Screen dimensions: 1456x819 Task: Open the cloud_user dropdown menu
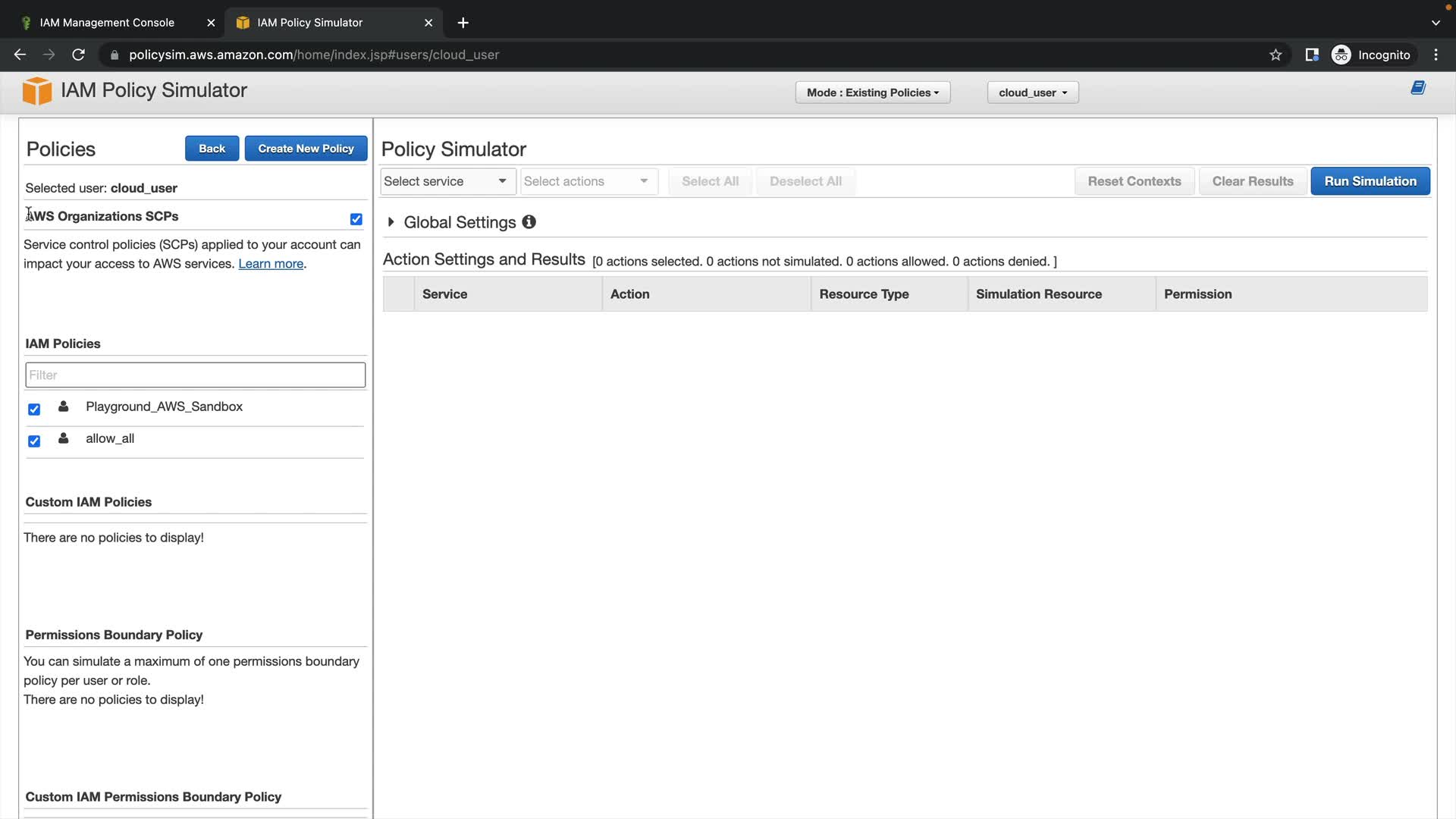pyautogui.click(x=1032, y=93)
